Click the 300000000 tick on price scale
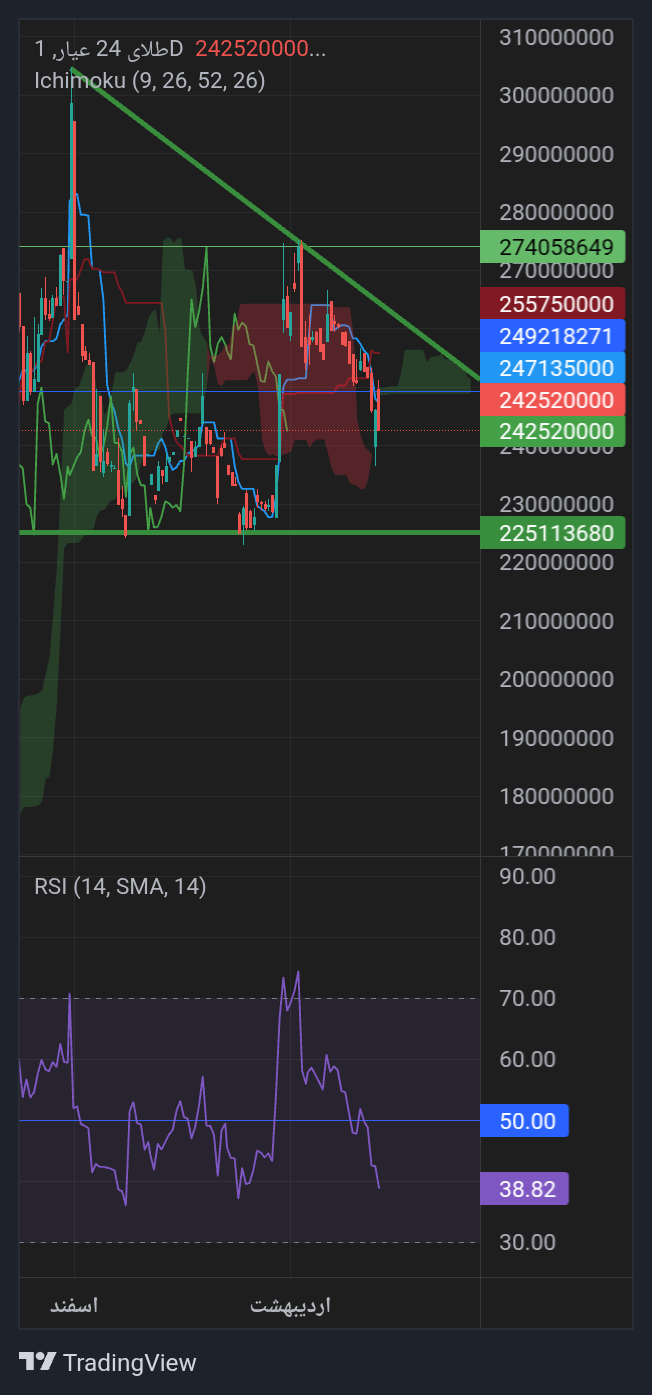Image resolution: width=652 pixels, height=1395 pixels. [x=556, y=96]
